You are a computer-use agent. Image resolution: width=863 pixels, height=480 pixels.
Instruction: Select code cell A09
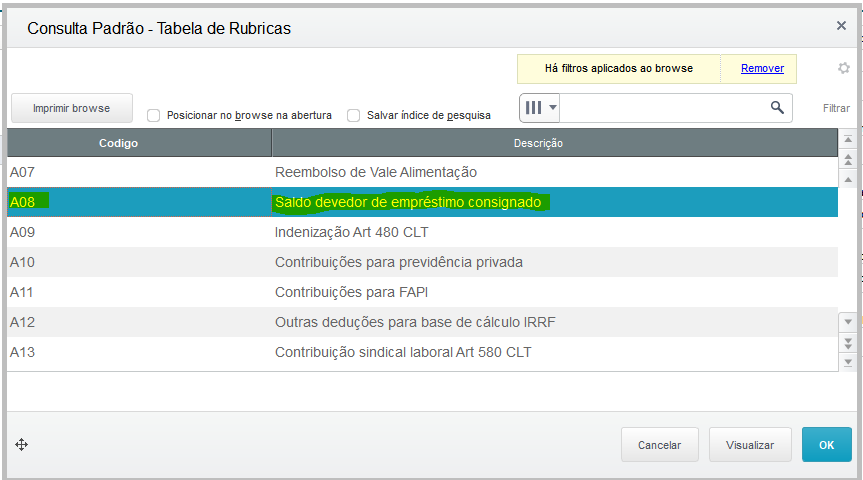(139, 232)
